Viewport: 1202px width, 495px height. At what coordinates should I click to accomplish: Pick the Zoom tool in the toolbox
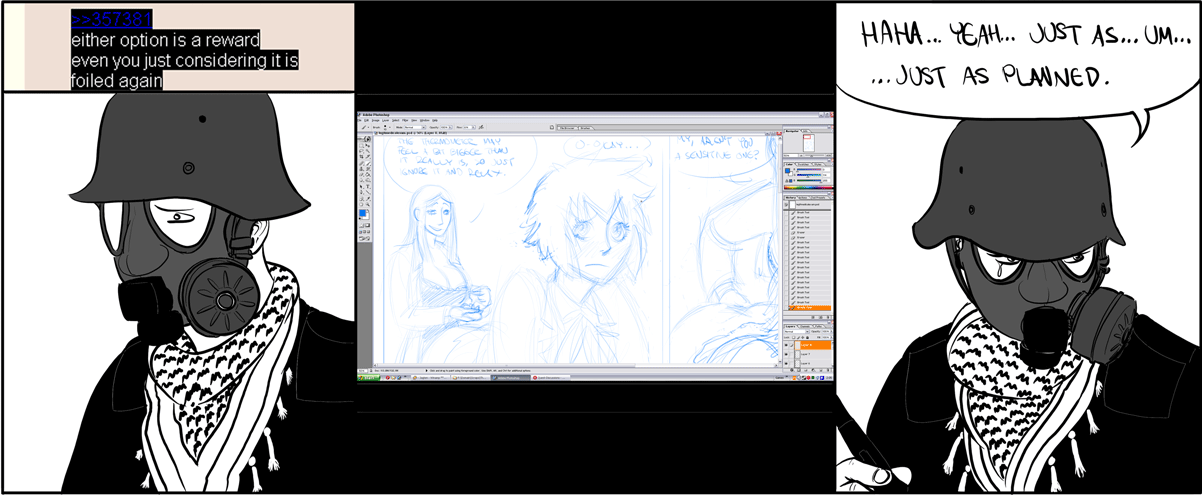[x=367, y=205]
